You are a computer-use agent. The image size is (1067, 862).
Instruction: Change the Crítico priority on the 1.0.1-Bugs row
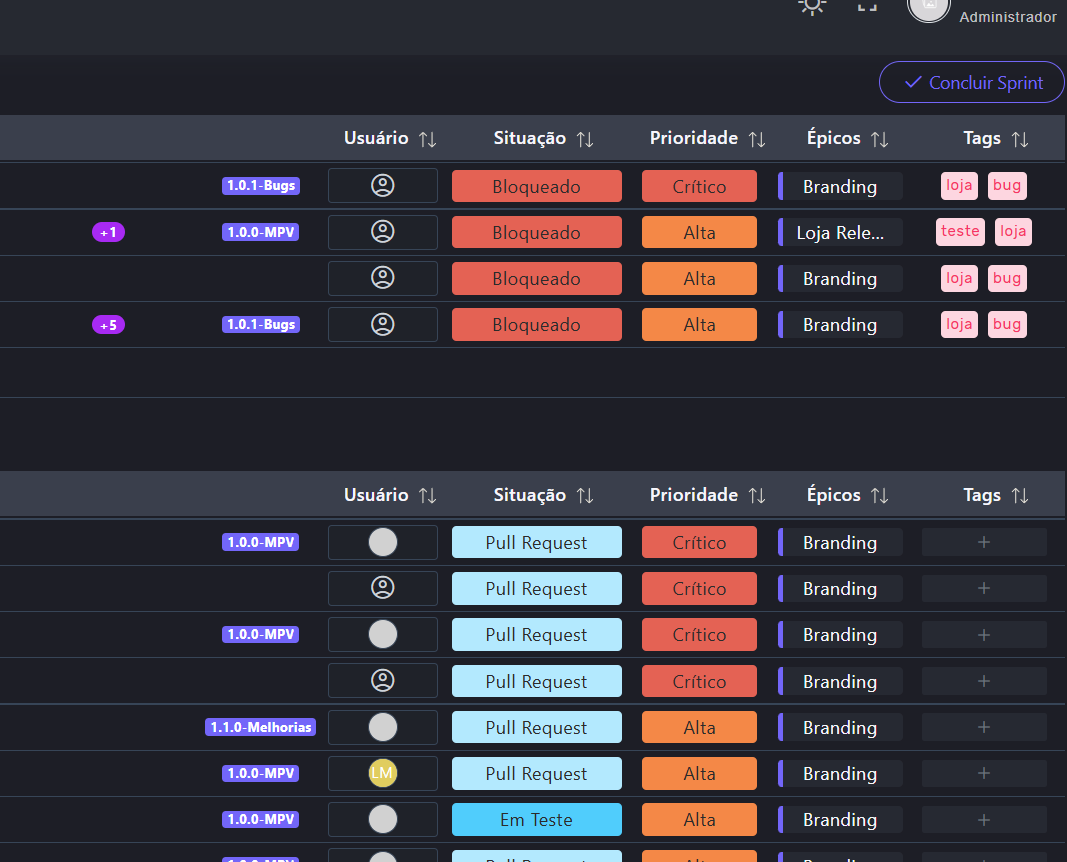[699, 186]
